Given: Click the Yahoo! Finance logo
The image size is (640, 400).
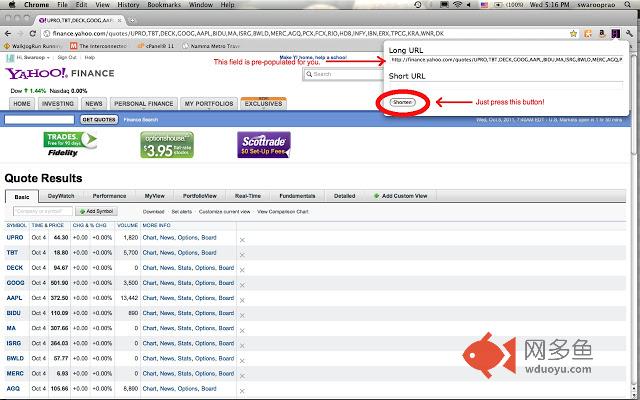Looking at the screenshot, I should point(60,73).
